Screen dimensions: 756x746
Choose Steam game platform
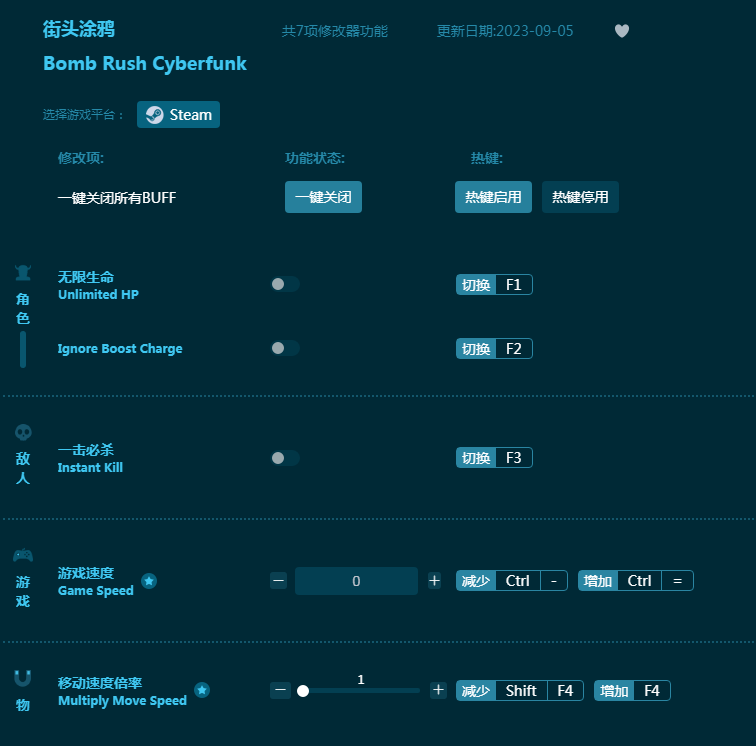(x=178, y=115)
